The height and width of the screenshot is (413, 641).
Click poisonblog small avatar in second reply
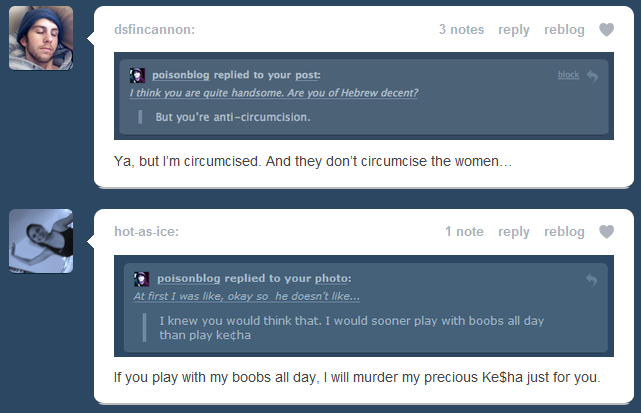143,278
